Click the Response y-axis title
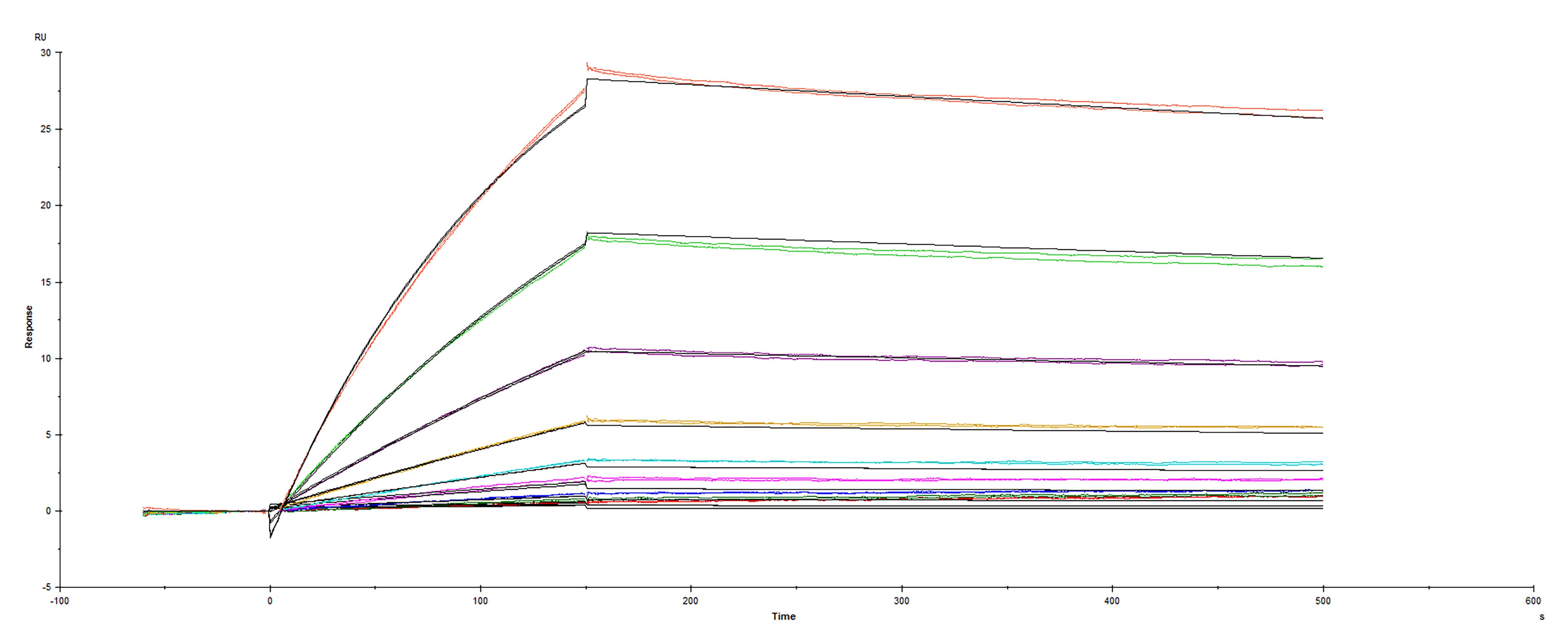1568x637 pixels. coord(28,327)
